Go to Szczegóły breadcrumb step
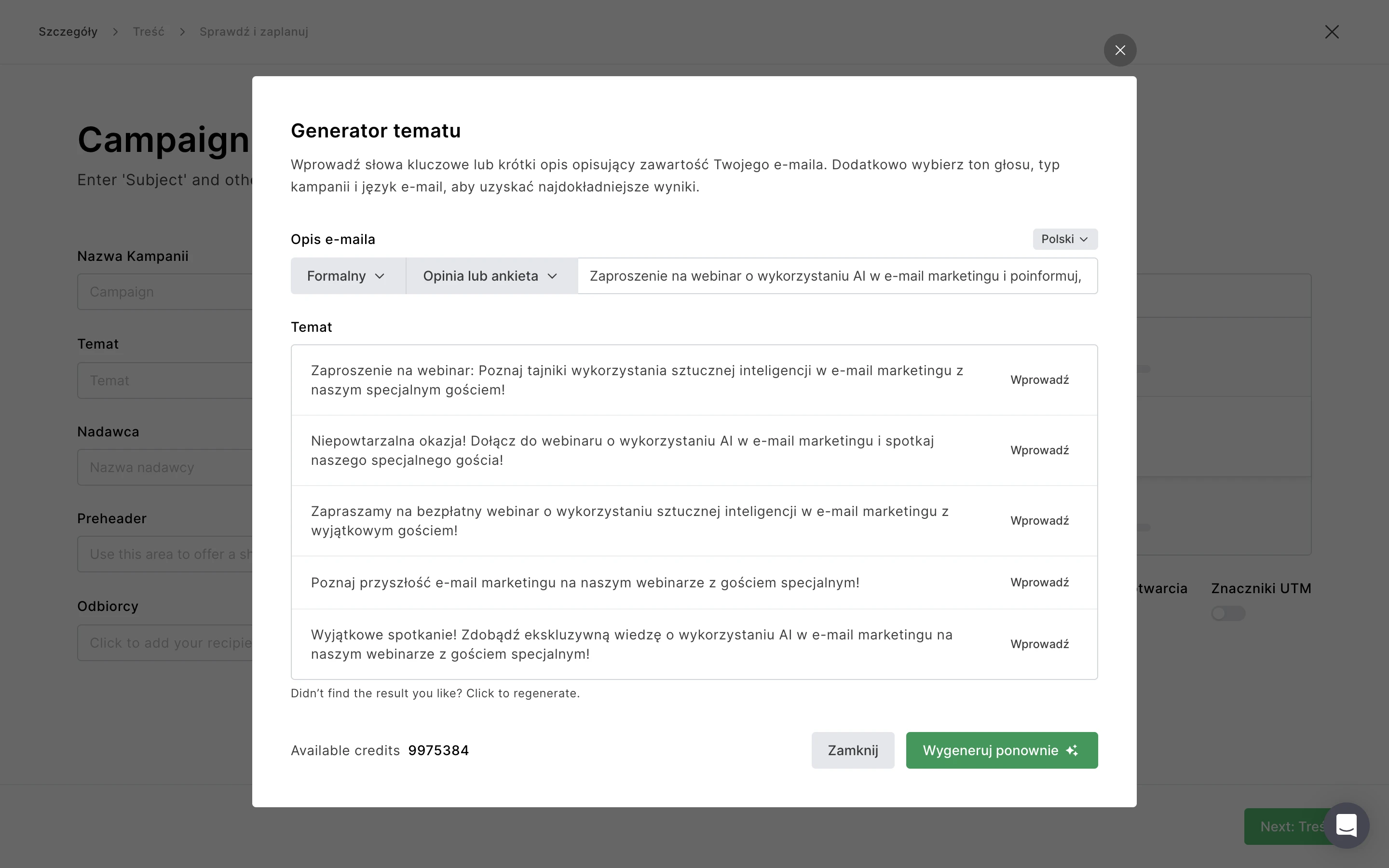This screenshot has width=1389, height=868. 68,32
